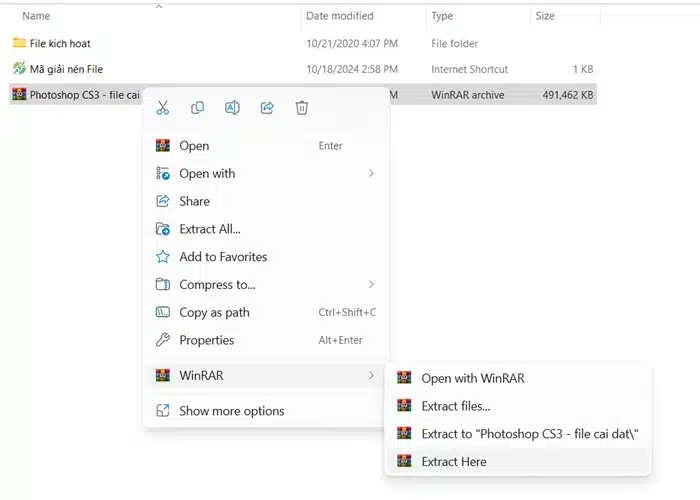Click the Copy icon in context menu
Image resolution: width=700 pixels, height=500 pixels.
coord(198,108)
